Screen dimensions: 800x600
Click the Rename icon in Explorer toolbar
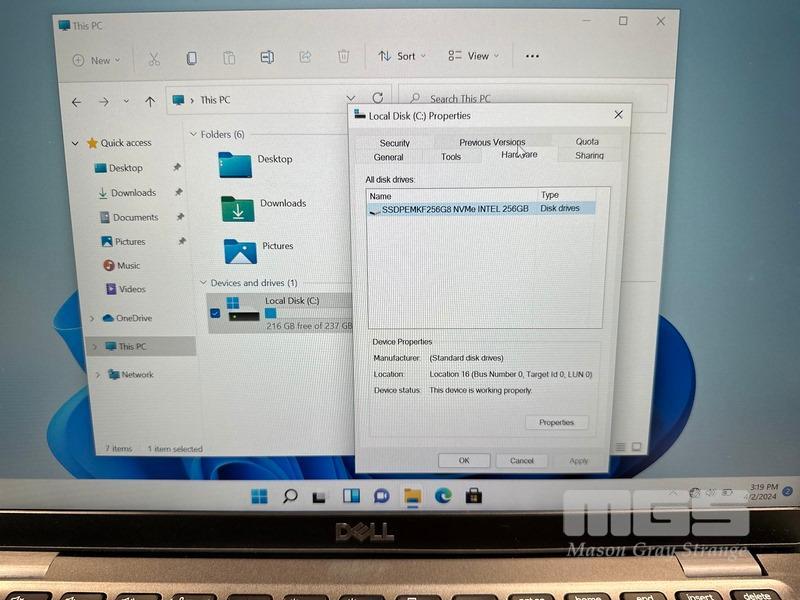[267, 57]
